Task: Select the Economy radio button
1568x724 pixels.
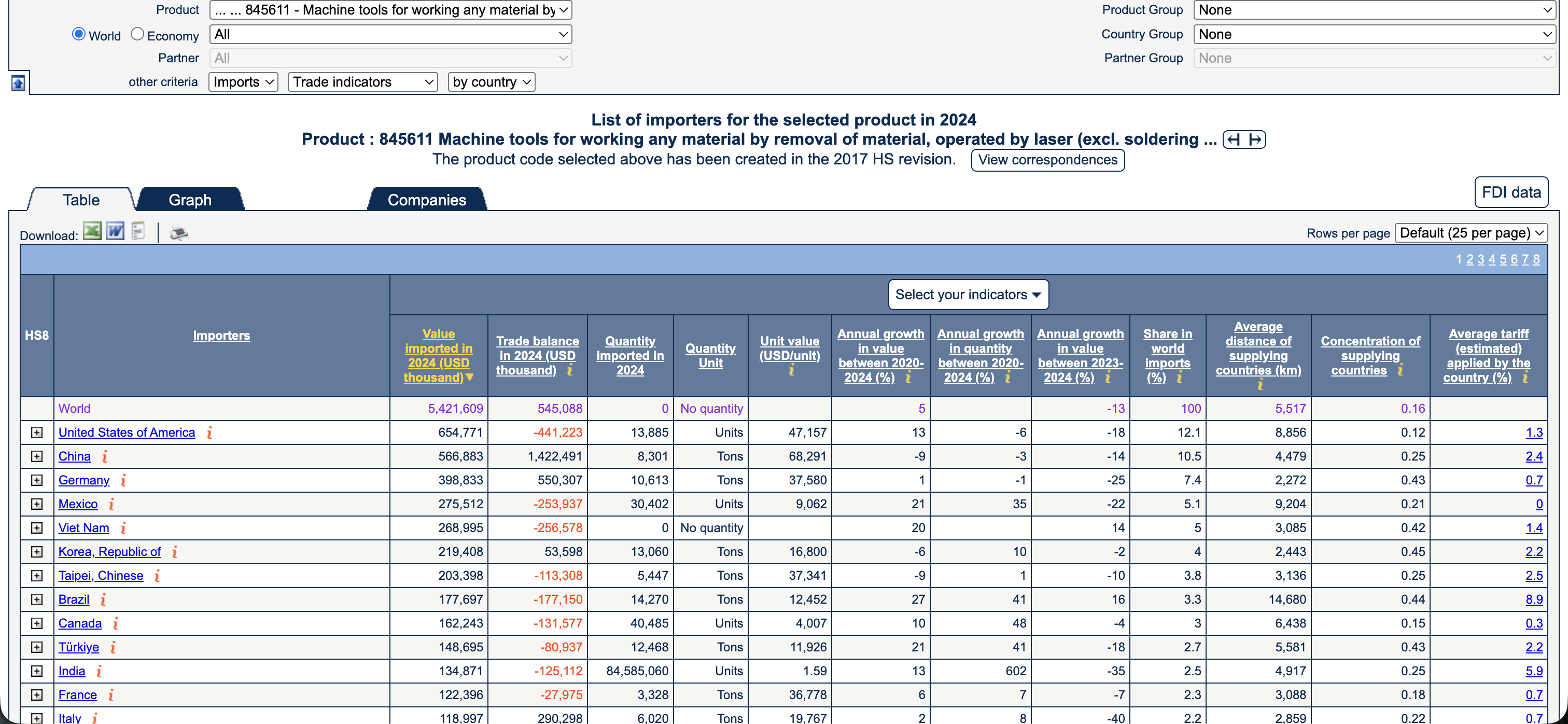Action: (137, 35)
